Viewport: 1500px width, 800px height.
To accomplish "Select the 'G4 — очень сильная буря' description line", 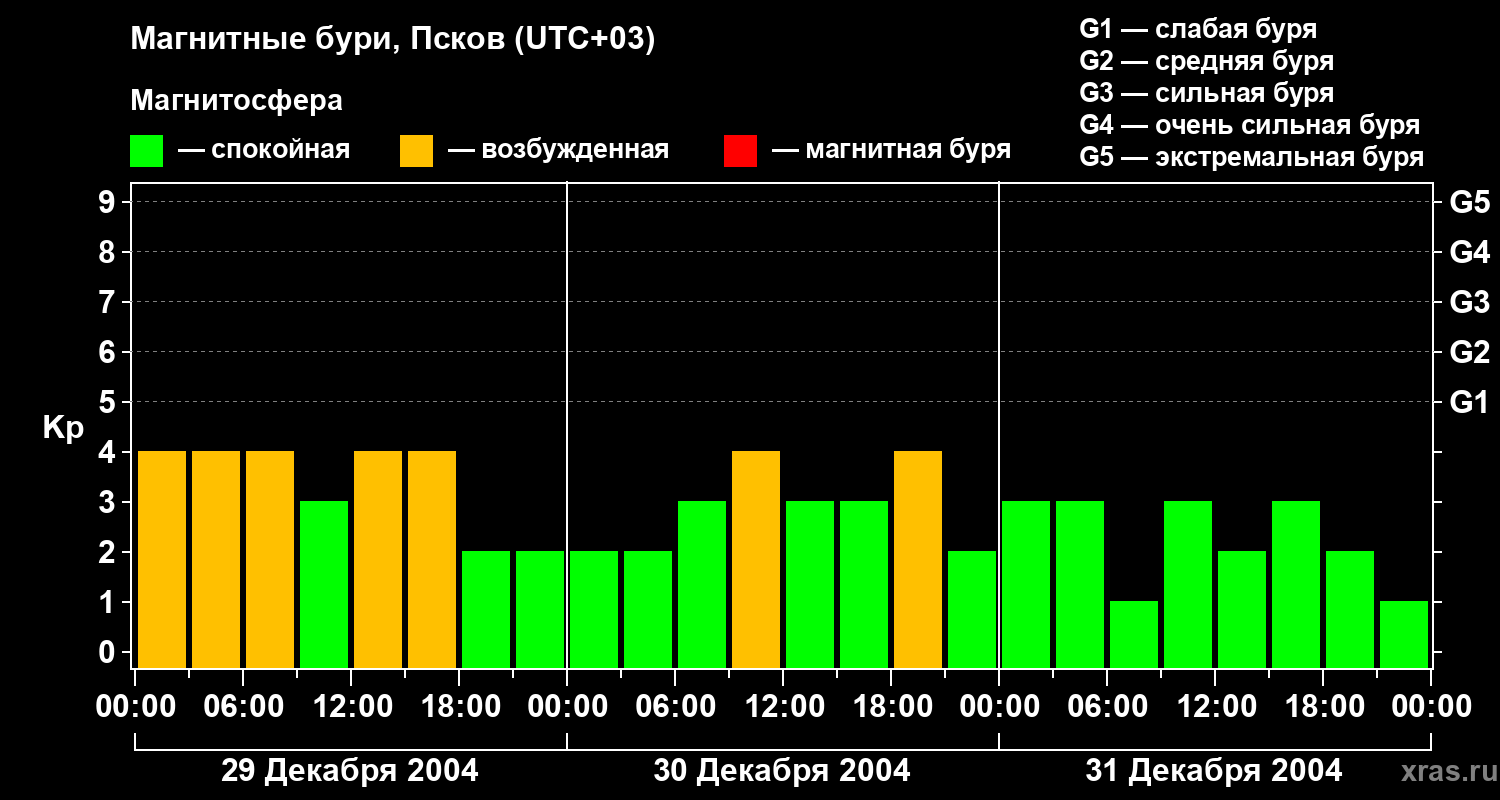I will tap(1249, 125).
